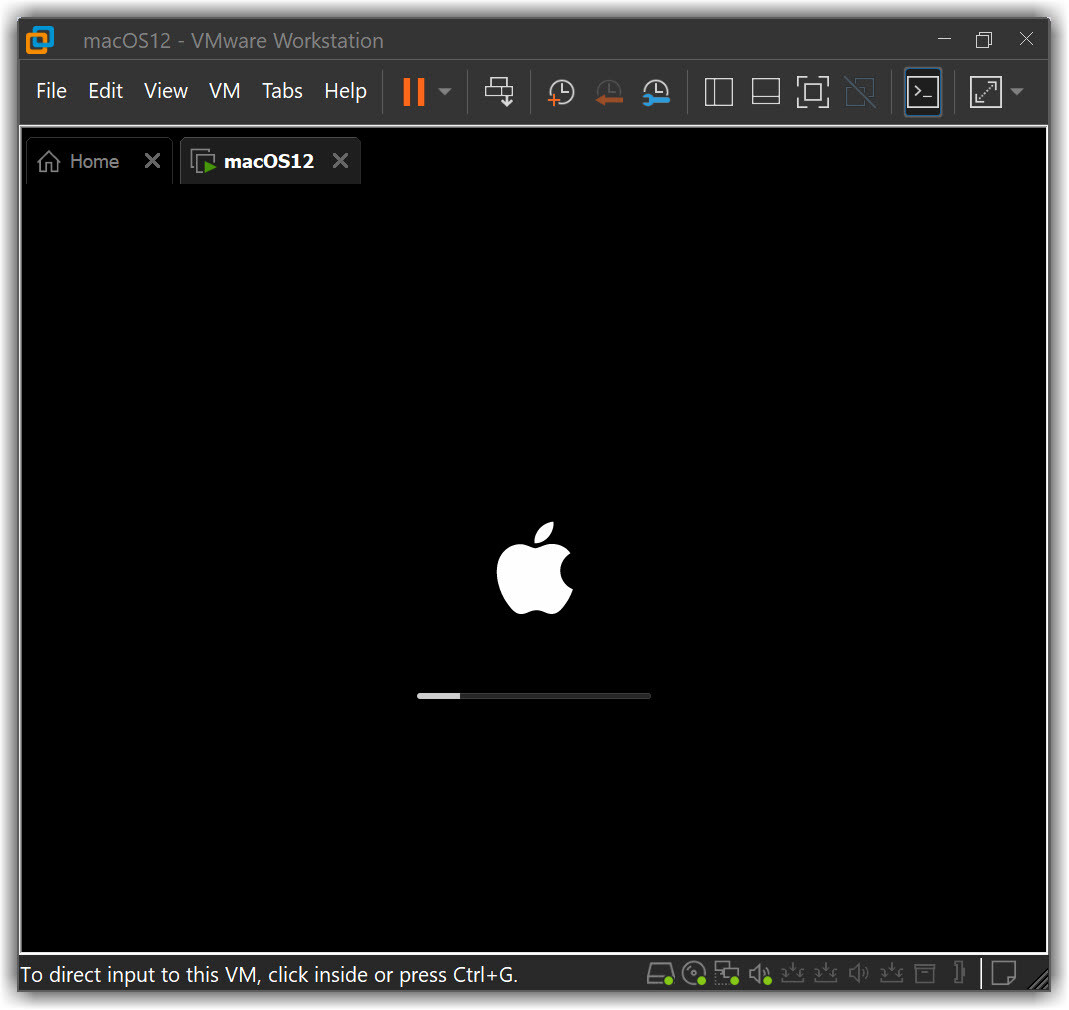Viewport: 1069px width, 1010px height.
Task: Suspend the VM with the orange pause button
Action: coord(414,91)
